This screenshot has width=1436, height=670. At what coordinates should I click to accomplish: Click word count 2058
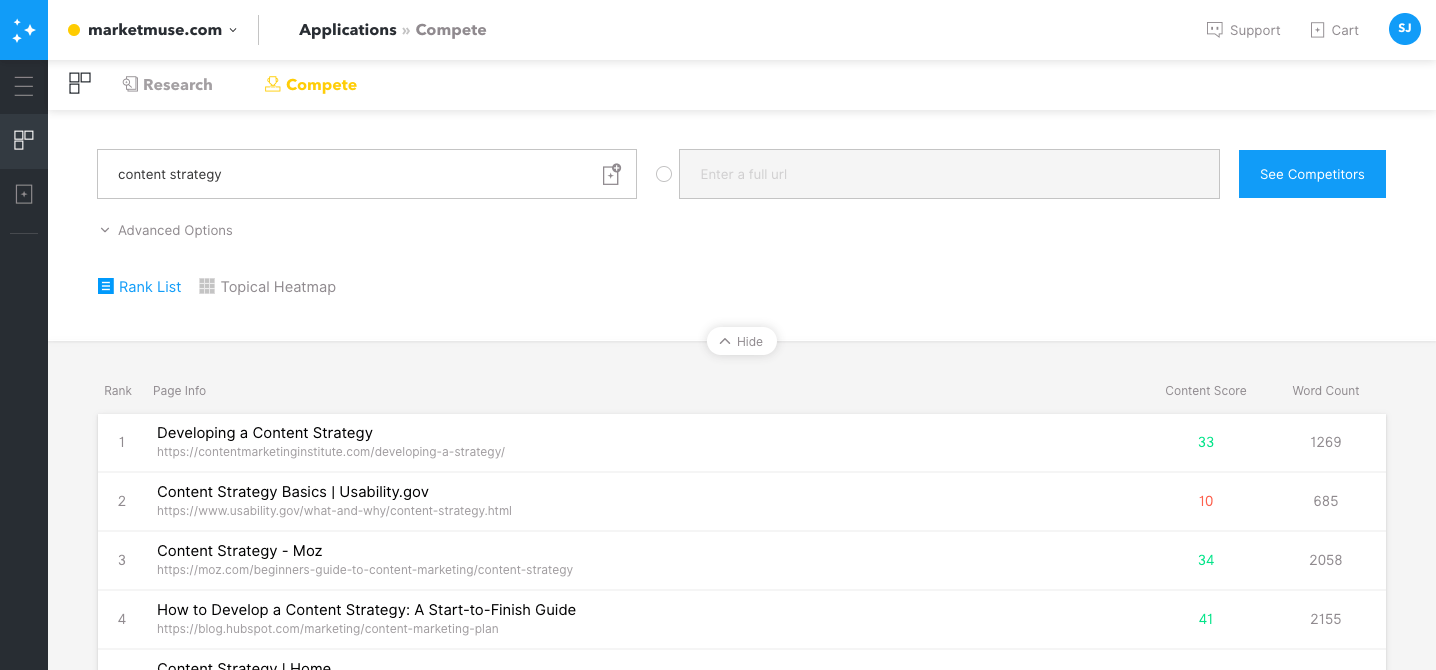1326,560
